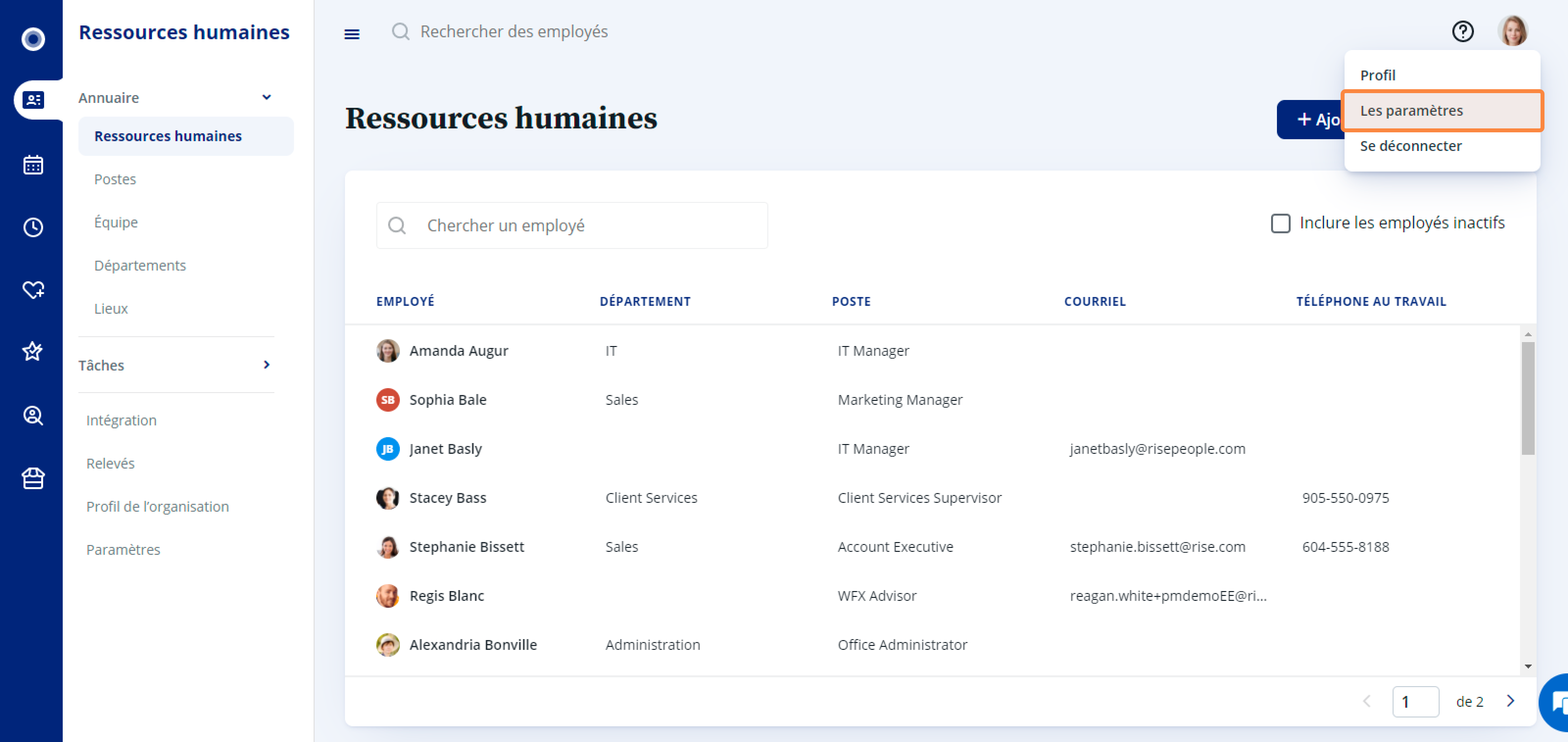Click the page number field
This screenshot has width=1568, height=742.
[x=1415, y=701]
